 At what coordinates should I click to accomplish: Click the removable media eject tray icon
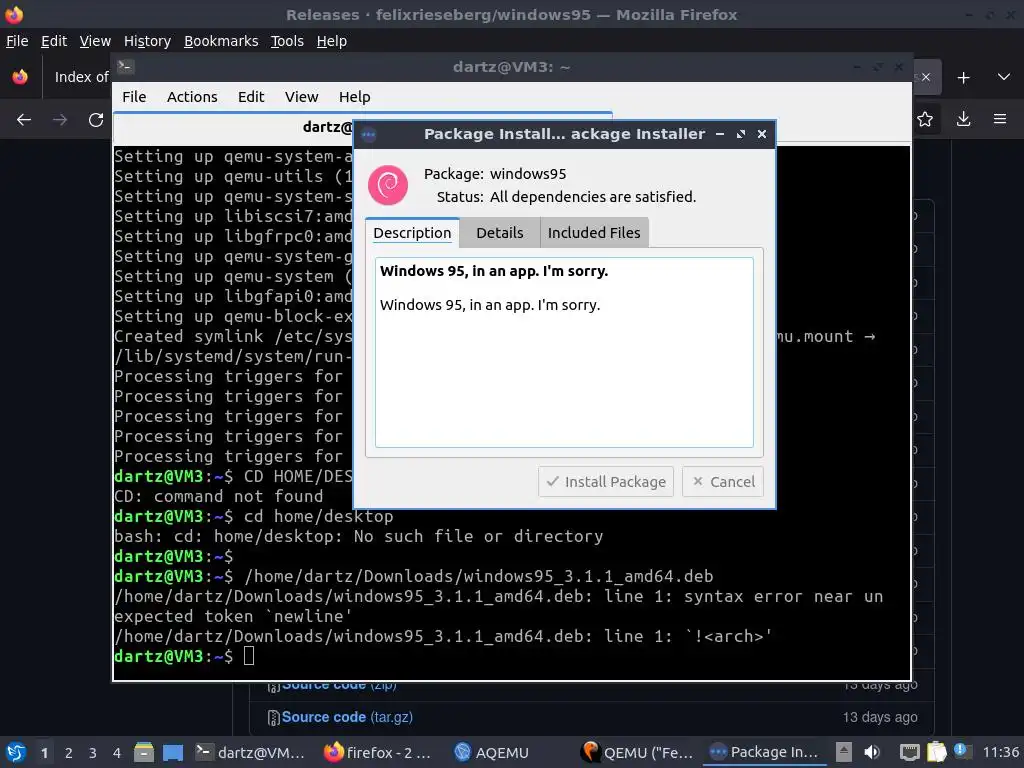click(x=844, y=752)
